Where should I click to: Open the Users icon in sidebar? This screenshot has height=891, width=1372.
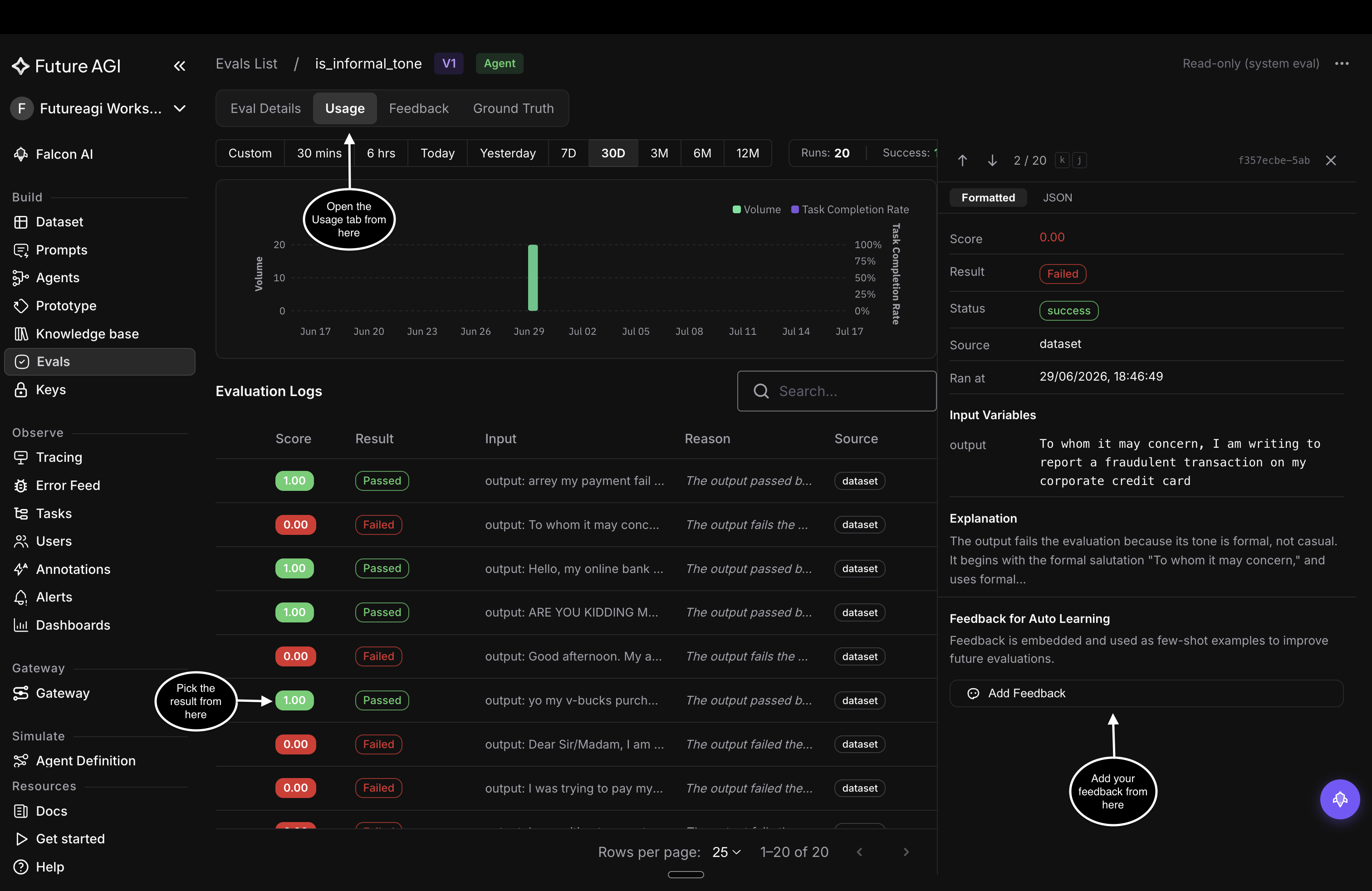click(21, 541)
